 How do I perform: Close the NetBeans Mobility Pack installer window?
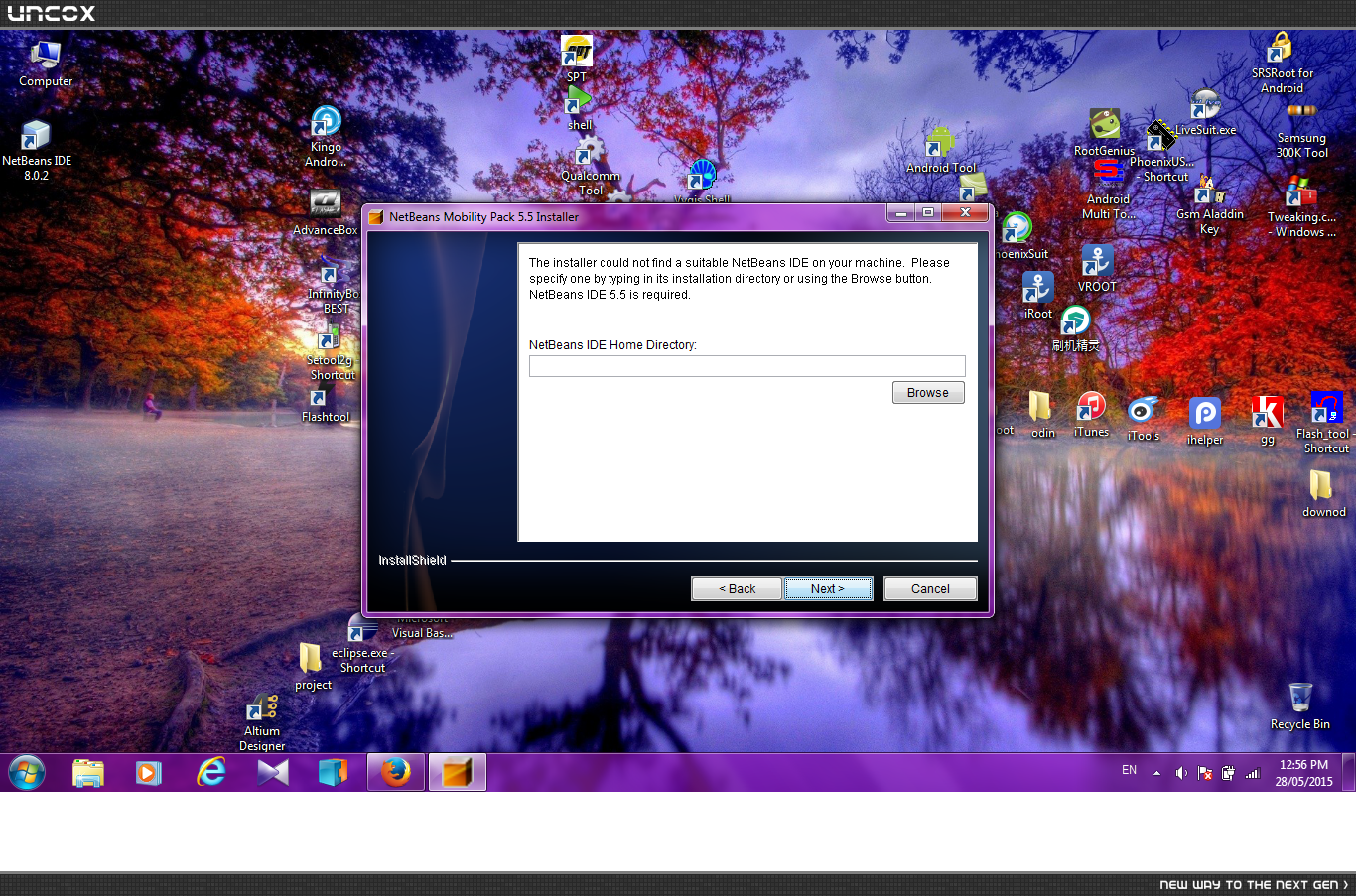(x=964, y=213)
